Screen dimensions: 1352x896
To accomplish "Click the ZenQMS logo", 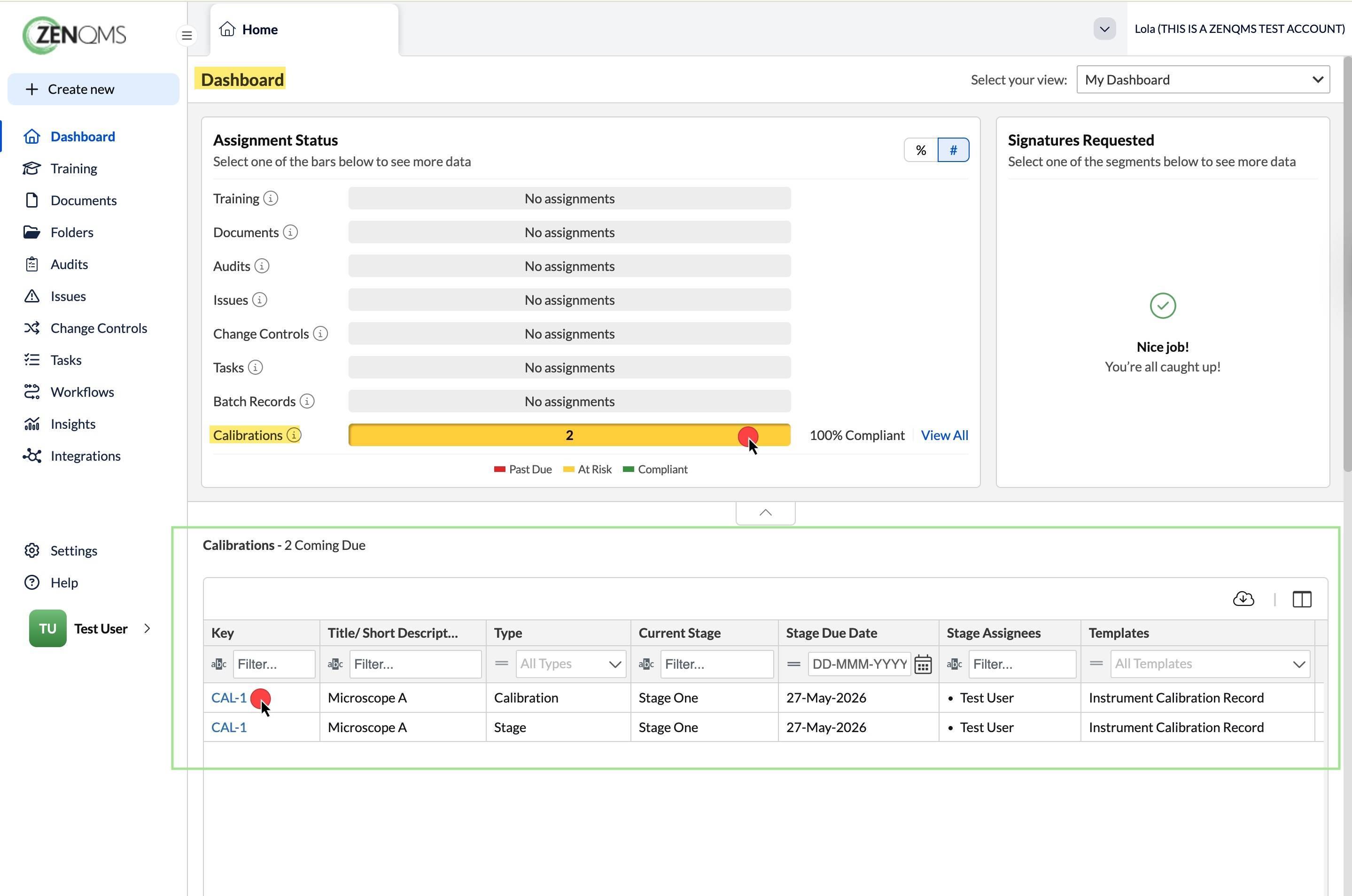I will (74, 35).
